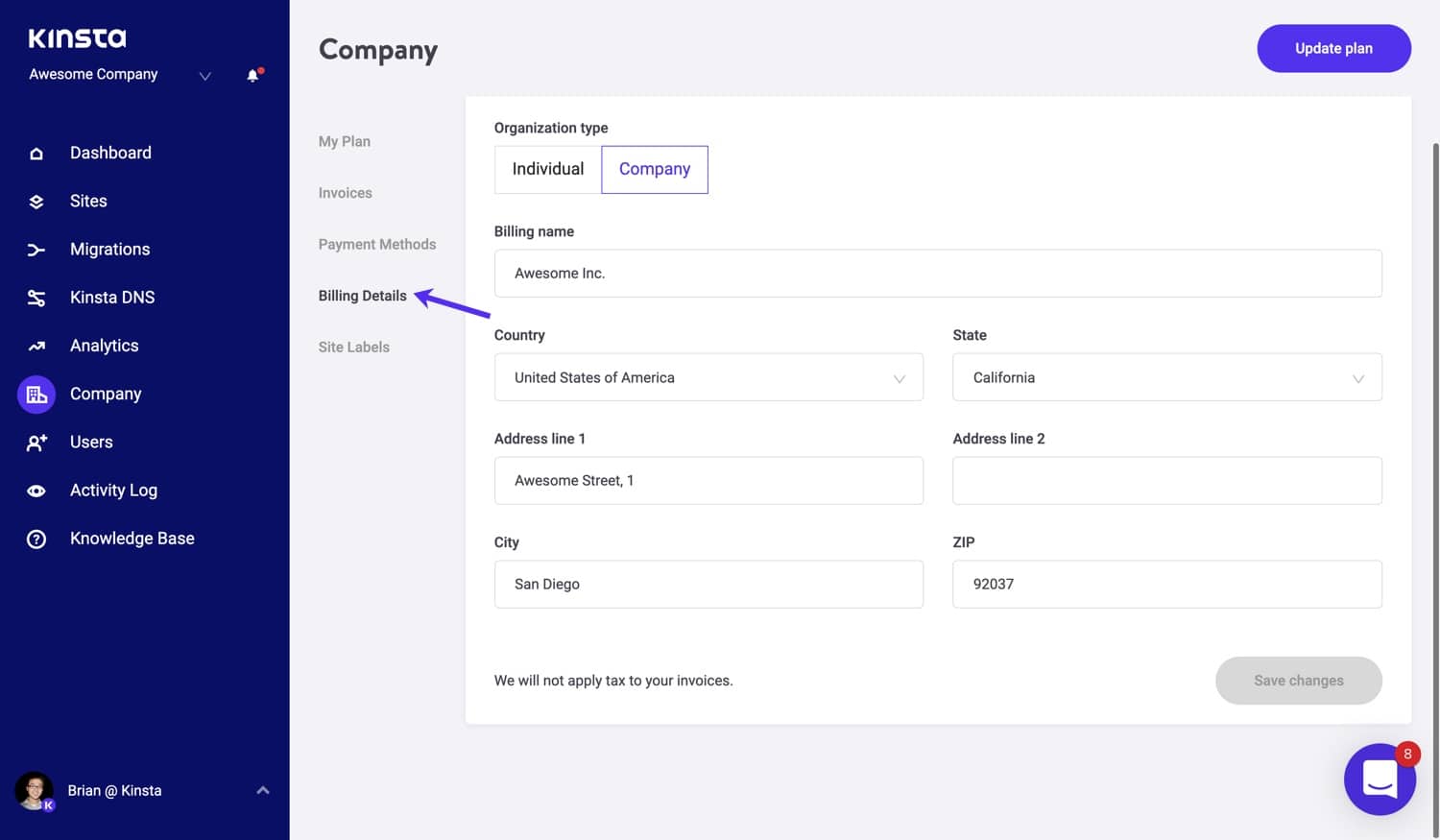
Task: Click the Migrations arrow icon
Action: click(36, 250)
